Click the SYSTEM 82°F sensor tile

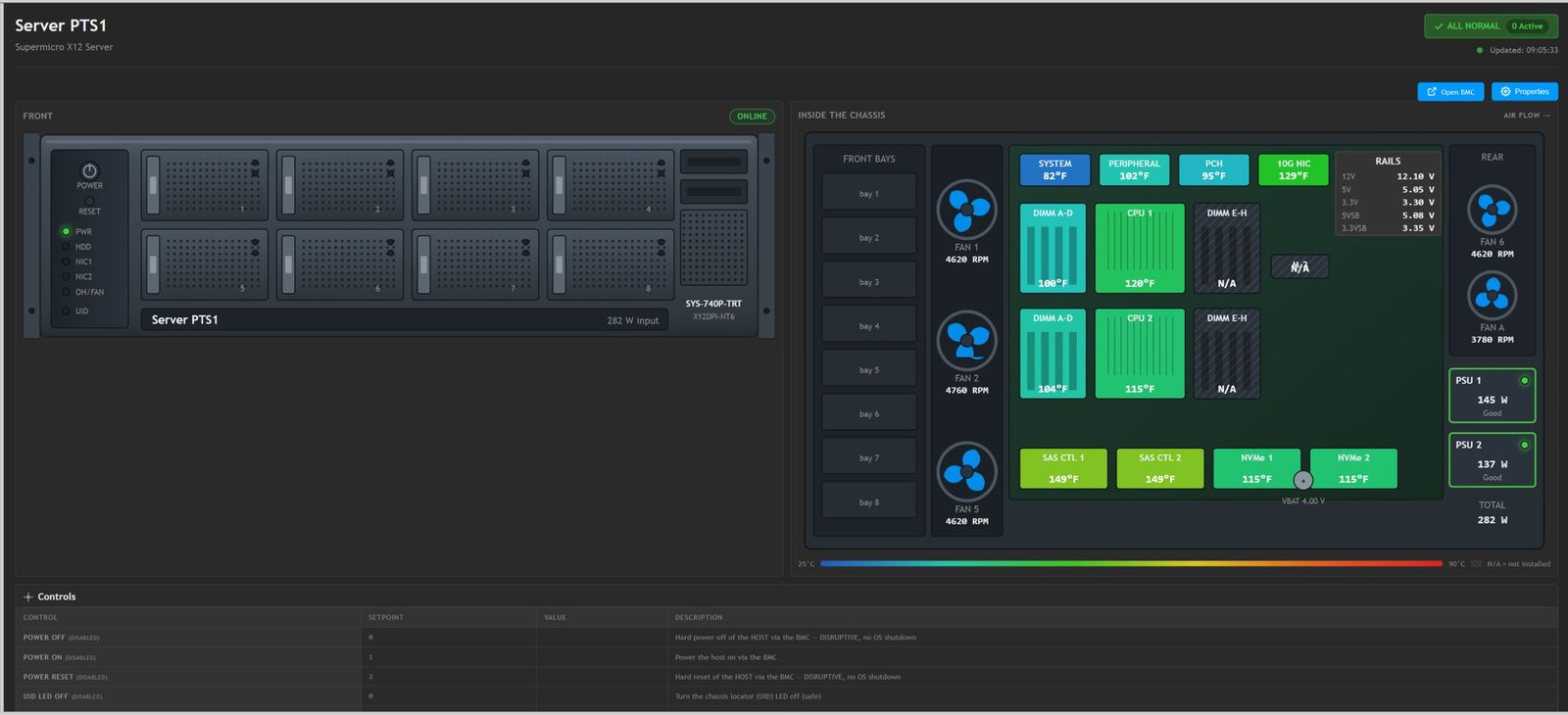pos(1054,169)
